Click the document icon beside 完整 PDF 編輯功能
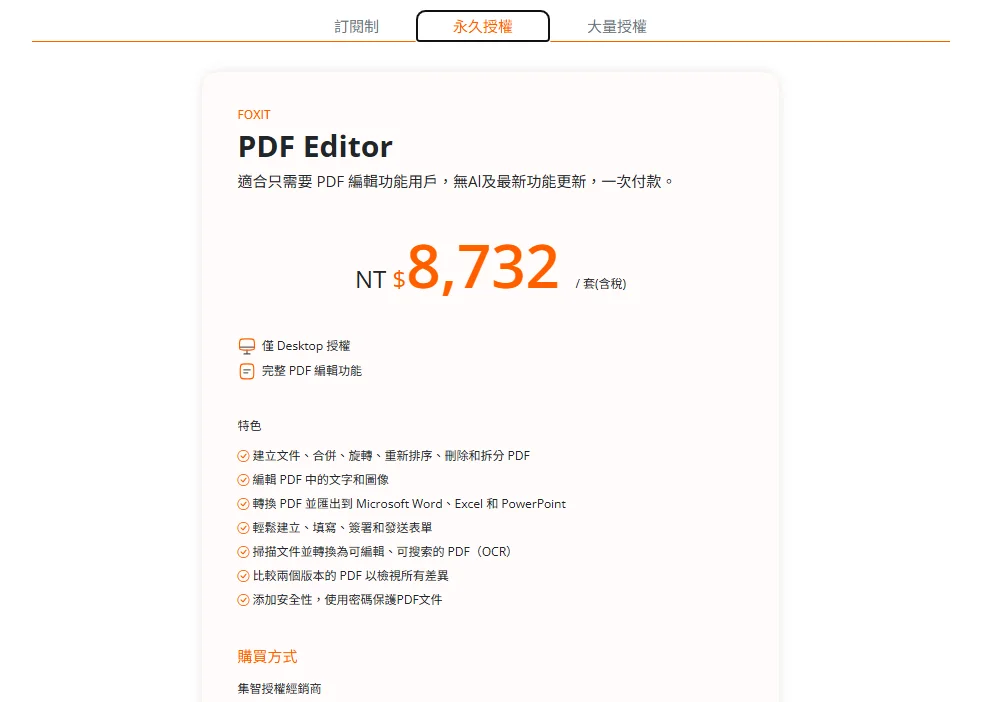 click(247, 371)
